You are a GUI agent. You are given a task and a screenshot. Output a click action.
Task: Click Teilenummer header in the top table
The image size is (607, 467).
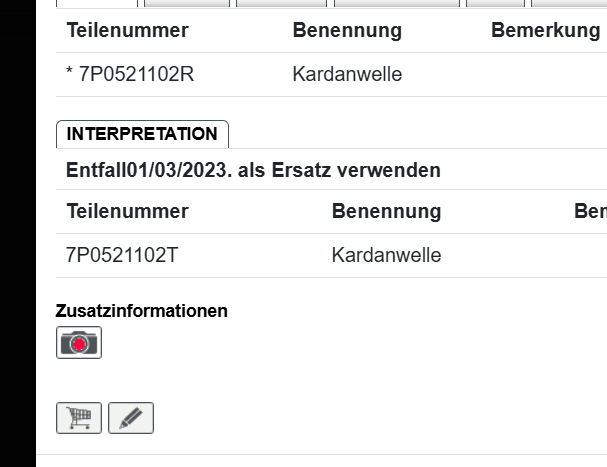pos(127,30)
